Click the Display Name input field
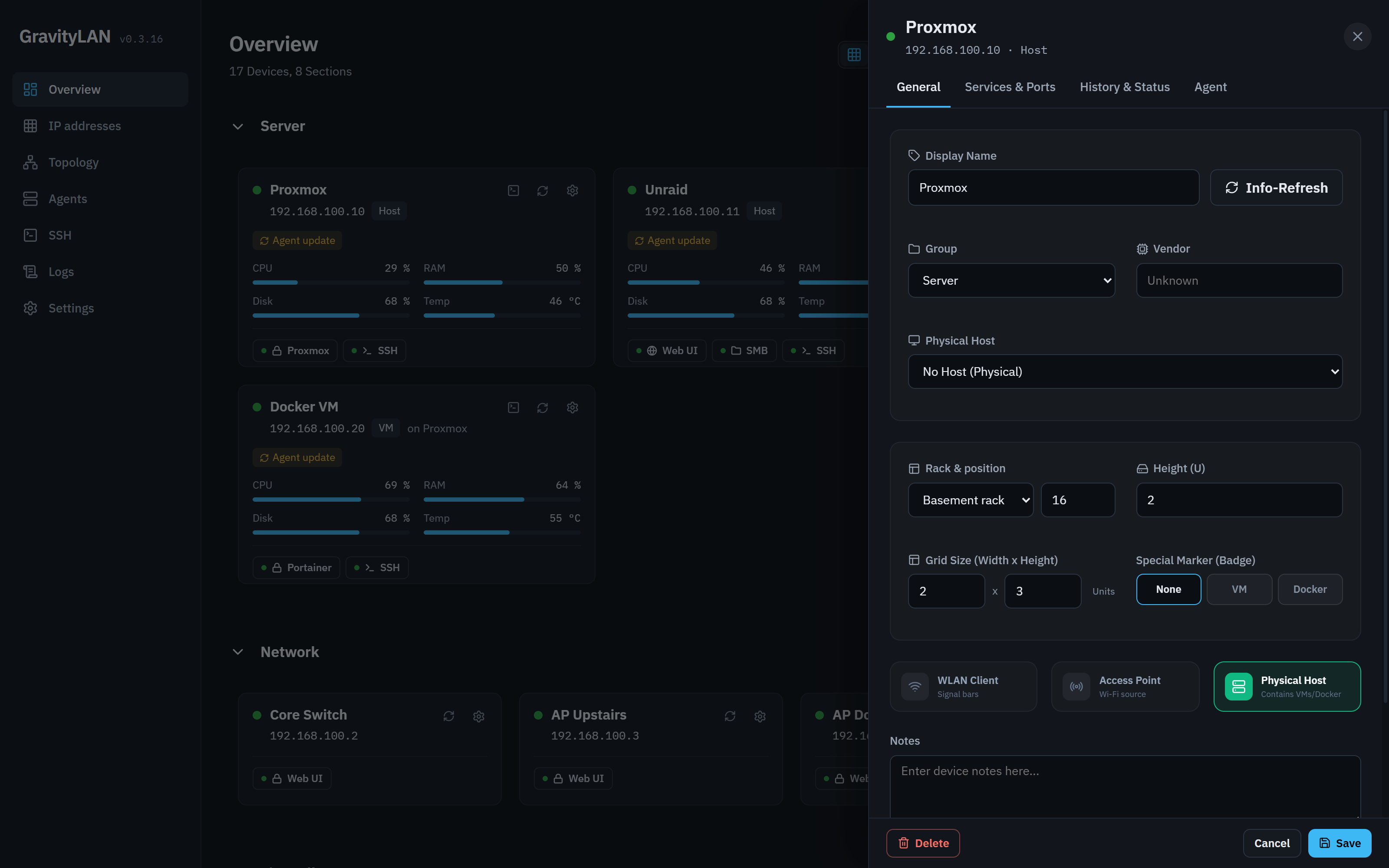 click(1053, 188)
